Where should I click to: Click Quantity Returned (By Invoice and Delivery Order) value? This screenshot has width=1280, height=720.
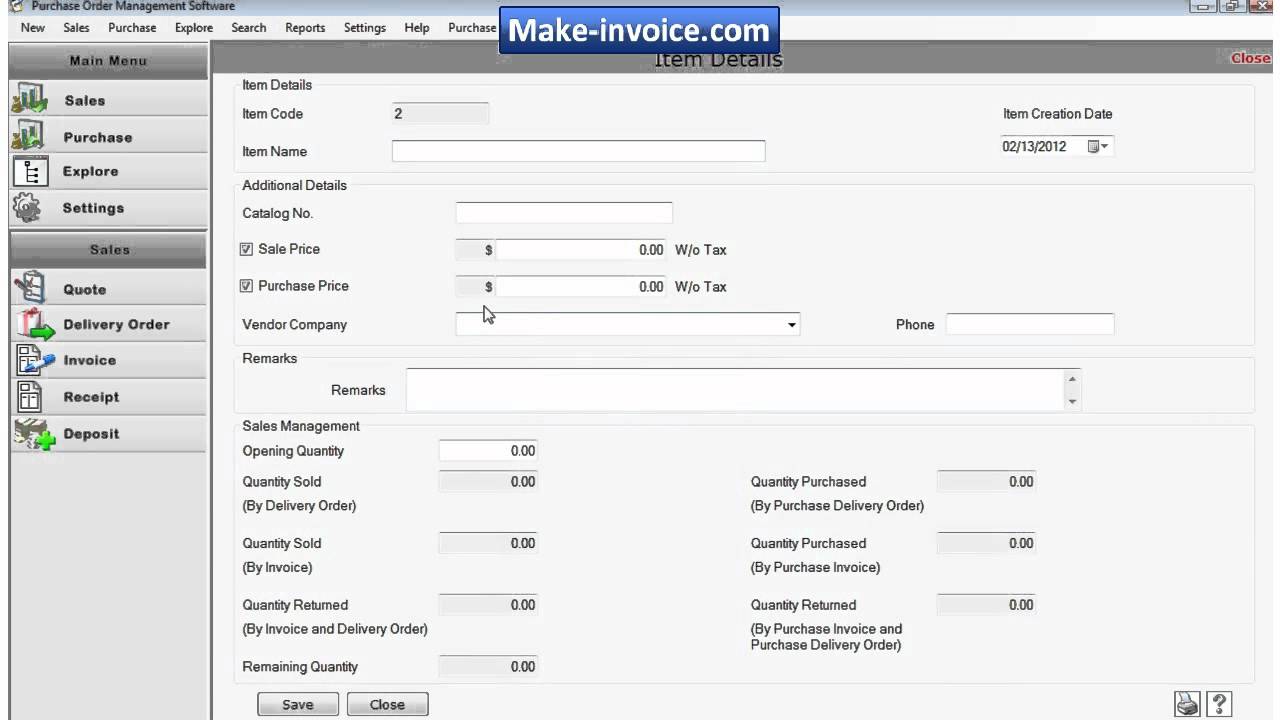click(488, 605)
